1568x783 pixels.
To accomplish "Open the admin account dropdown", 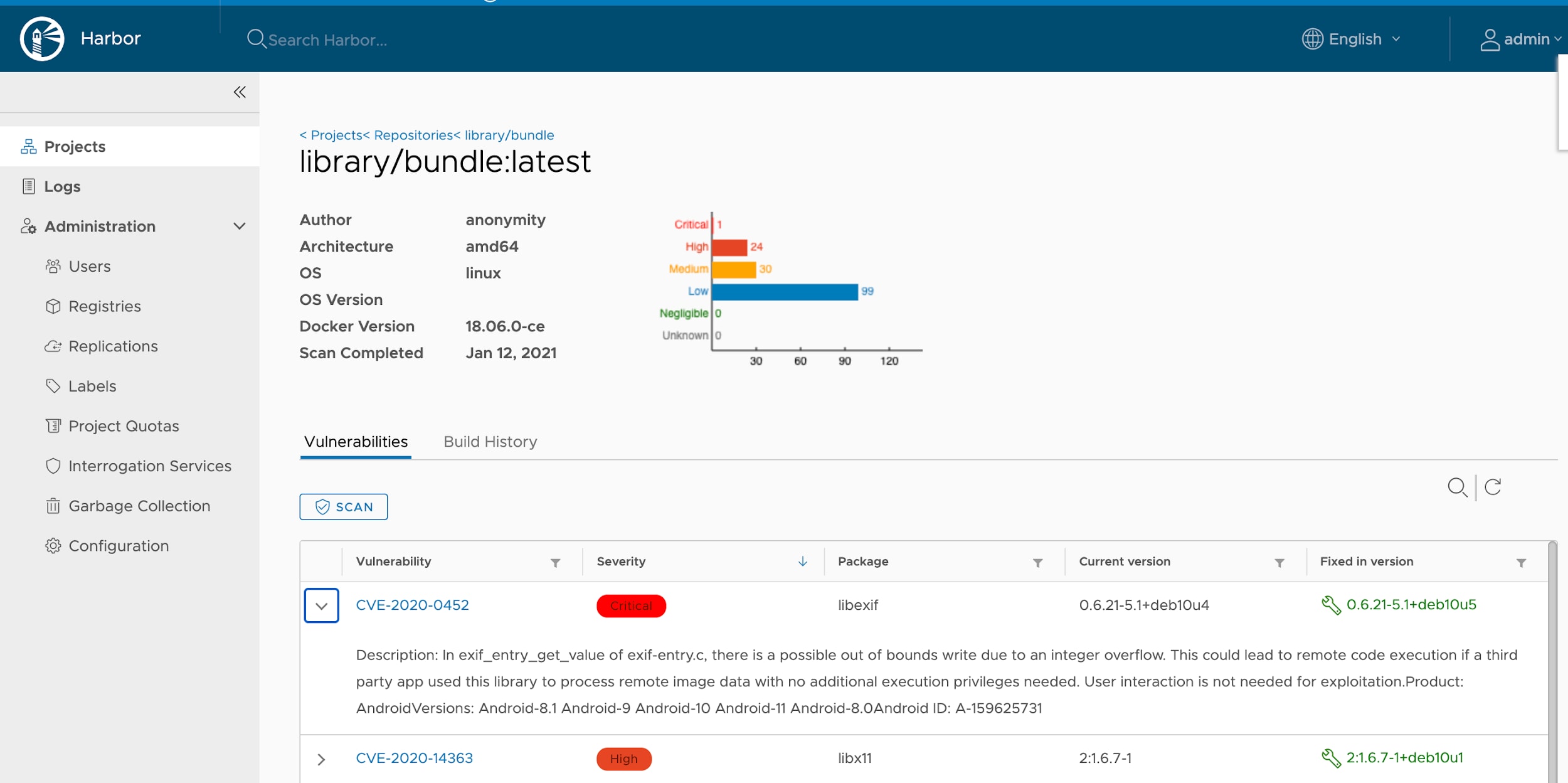I will point(1520,40).
